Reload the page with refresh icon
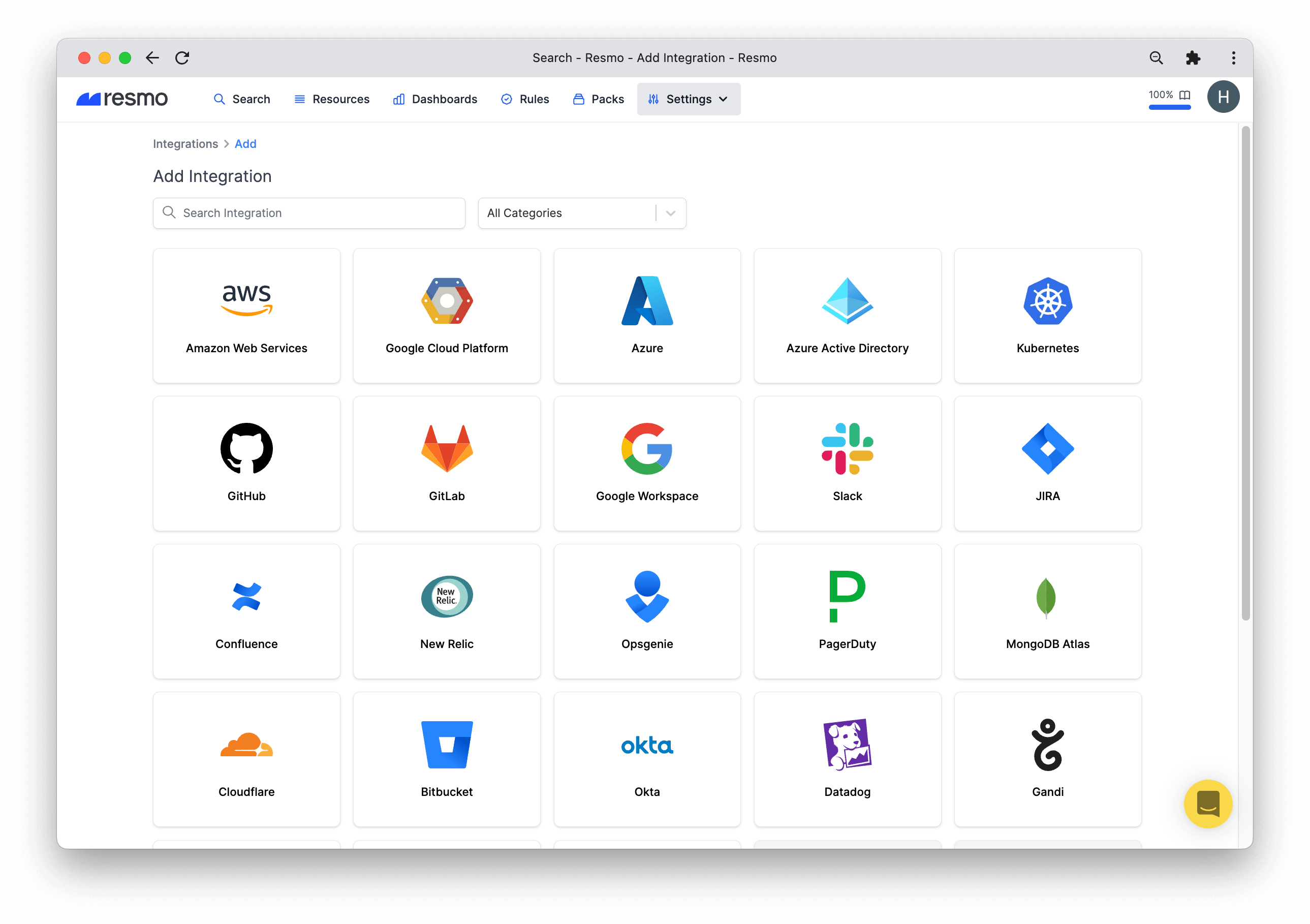Image resolution: width=1310 pixels, height=924 pixels. (x=182, y=57)
